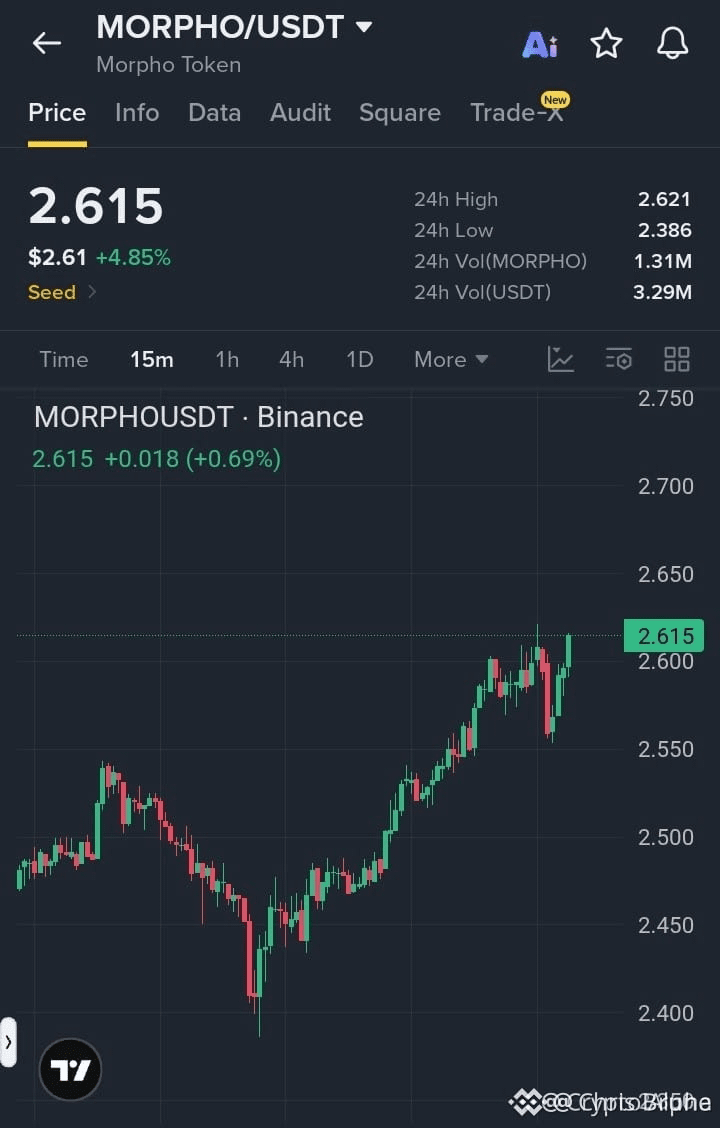The image size is (720, 1128).
Task: Open chart settings list-gear icon
Action: (x=619, y=359)
